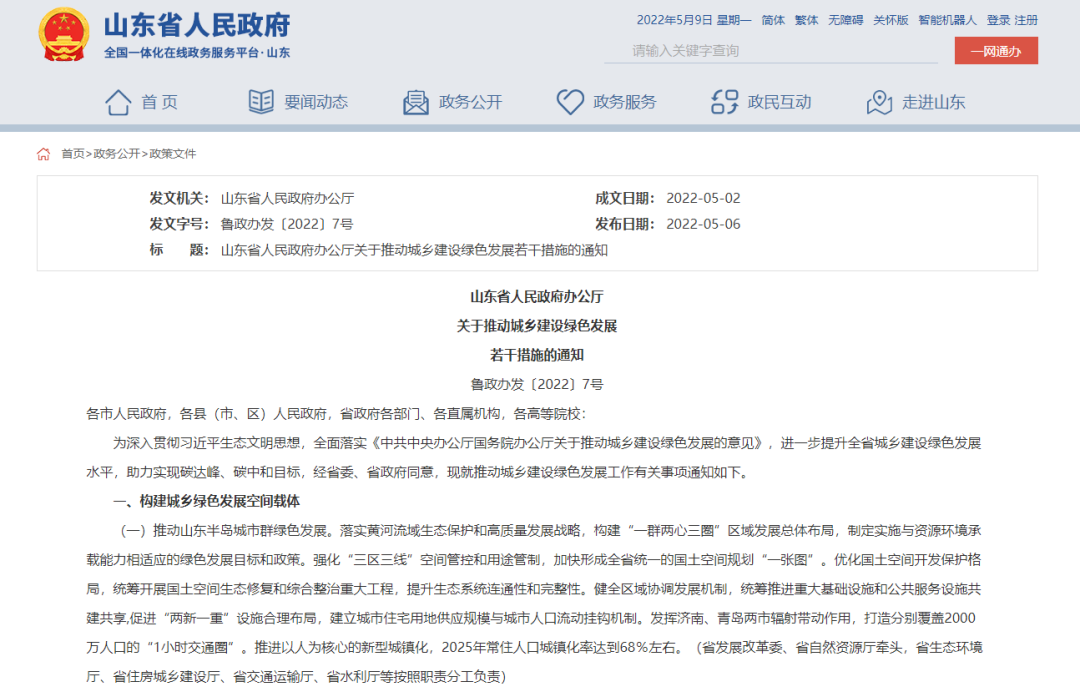
Task: Click the addressee line starting 各市人民政府
Action: (x=336, y=414)
